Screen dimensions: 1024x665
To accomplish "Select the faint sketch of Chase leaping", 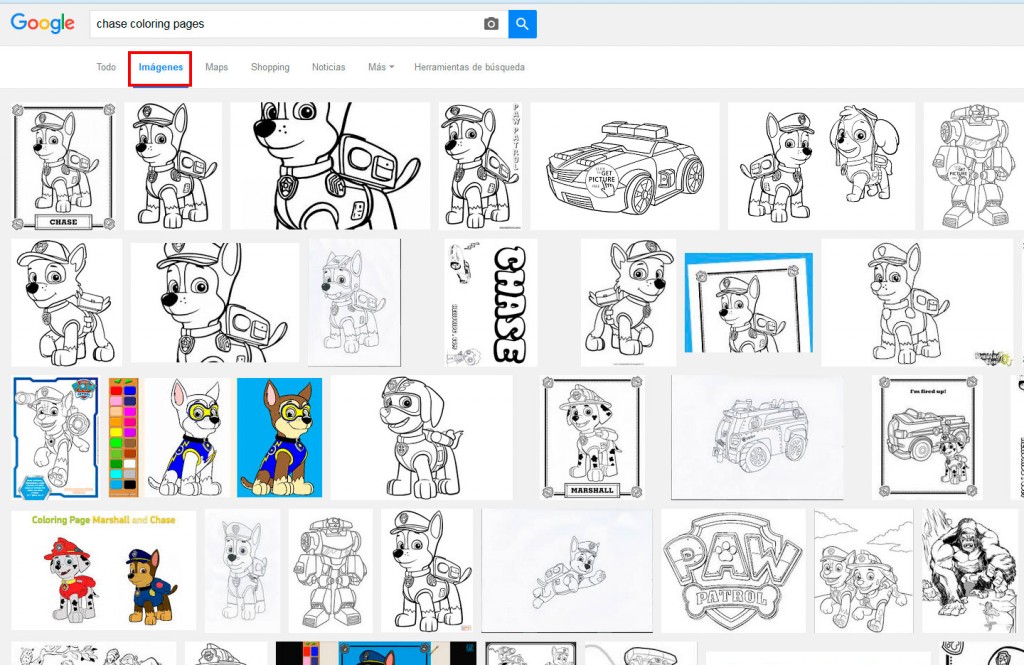I will (x=567, y=571).
